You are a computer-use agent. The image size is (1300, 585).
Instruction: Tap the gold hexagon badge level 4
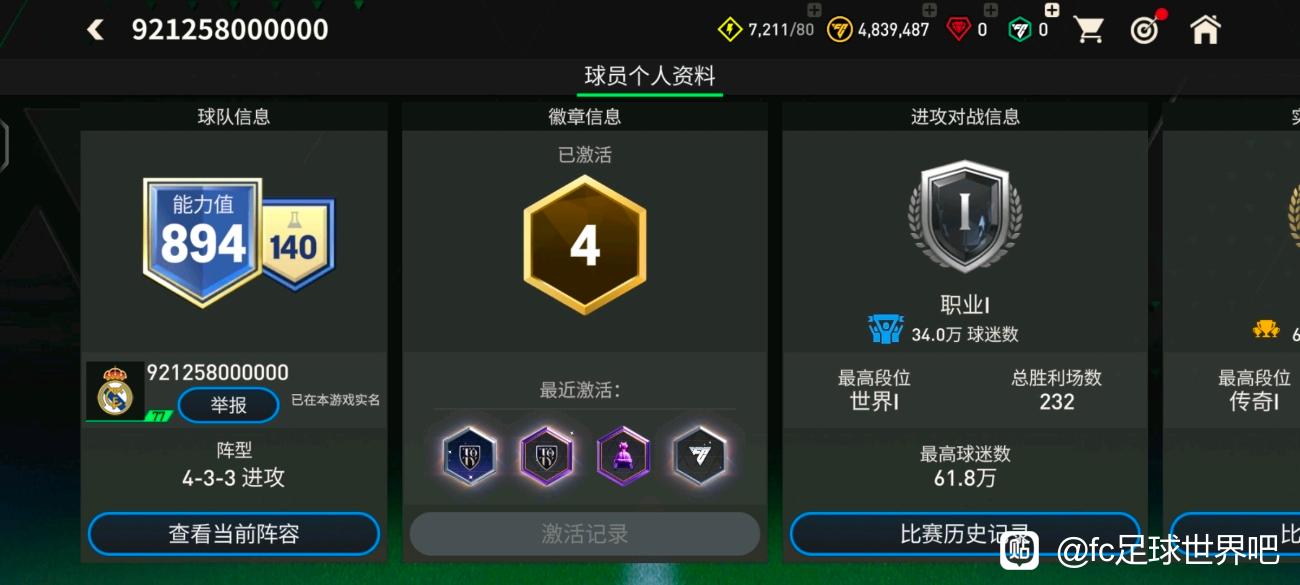(x=585, y=245)
